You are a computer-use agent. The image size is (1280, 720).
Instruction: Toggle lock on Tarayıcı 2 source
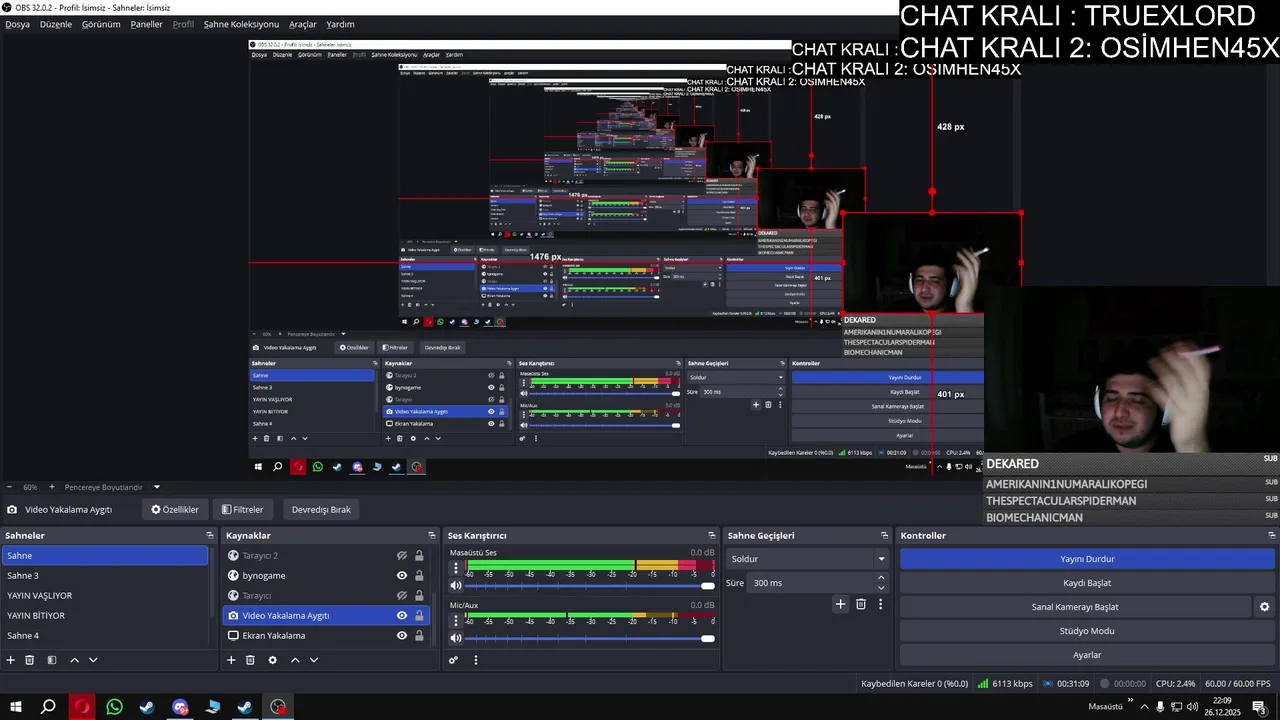pyautogui.click(x=419, y=556)
